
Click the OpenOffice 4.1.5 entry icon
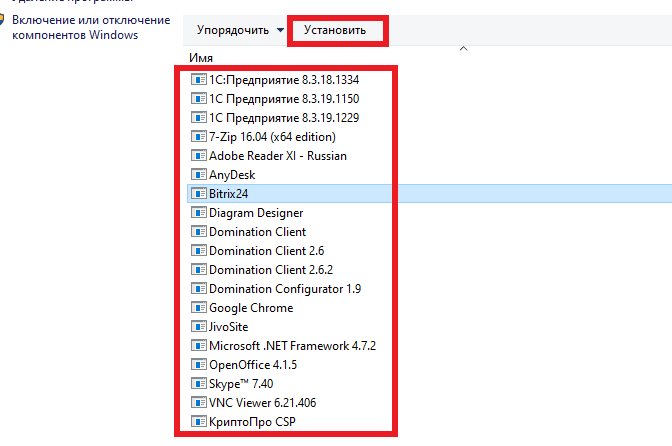click(199, 365)
